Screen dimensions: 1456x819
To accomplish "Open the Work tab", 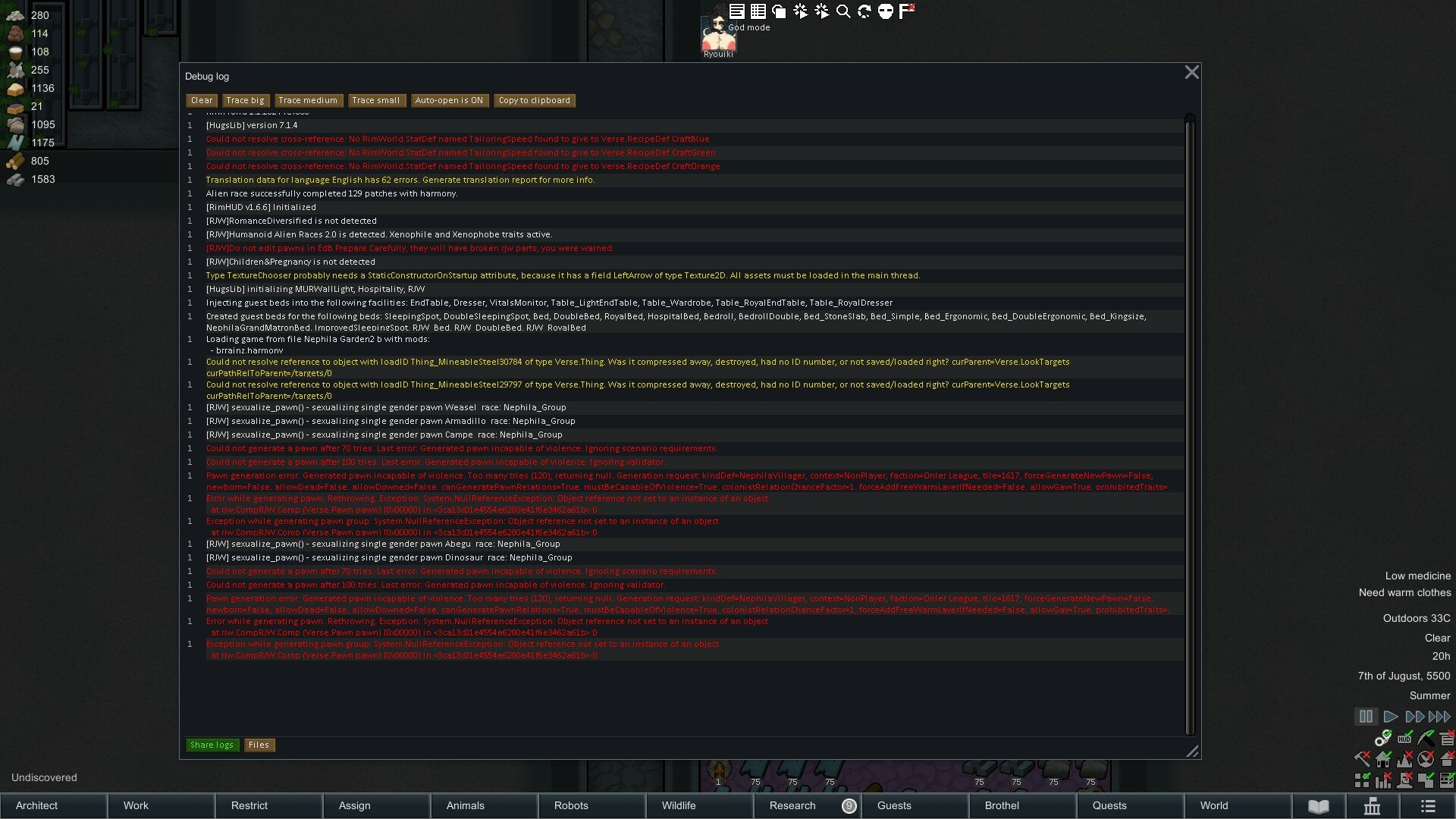I will (x=161, y=806).
